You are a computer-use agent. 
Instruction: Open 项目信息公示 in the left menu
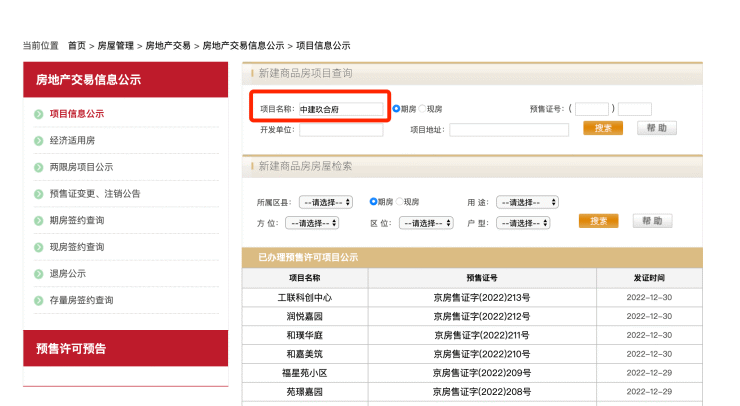coord(77,114)
